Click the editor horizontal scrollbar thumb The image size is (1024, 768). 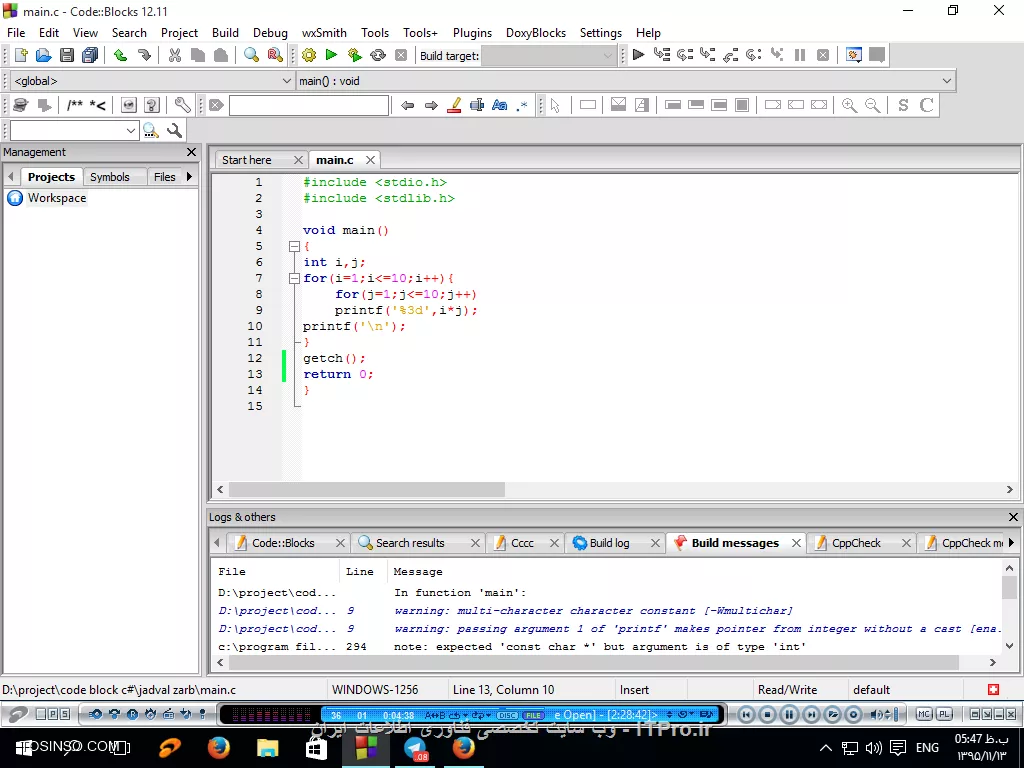tap(366, 489)
